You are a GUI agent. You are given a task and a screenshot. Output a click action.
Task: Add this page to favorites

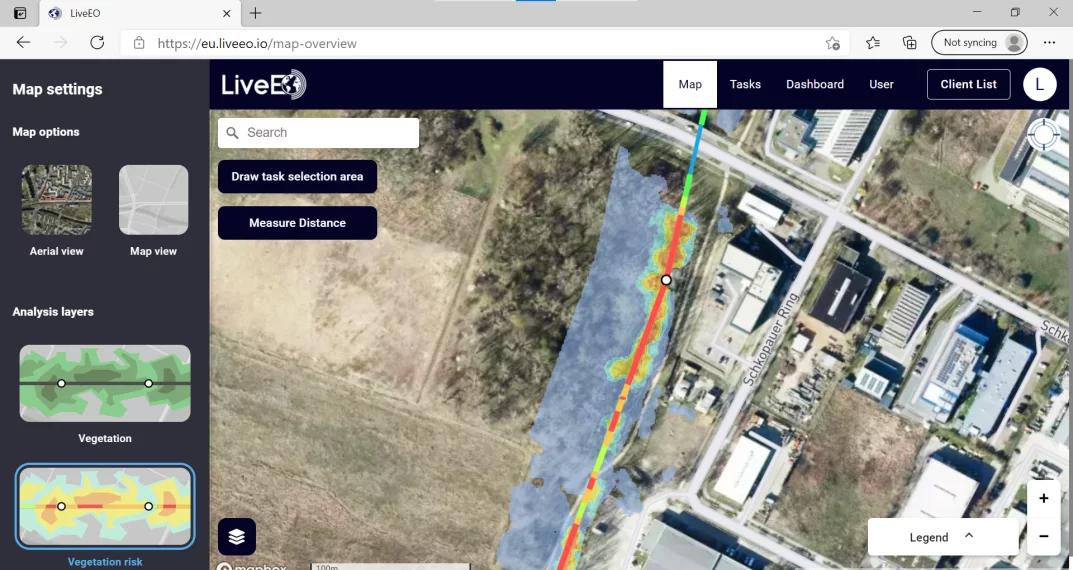click(x=832, y=43)
